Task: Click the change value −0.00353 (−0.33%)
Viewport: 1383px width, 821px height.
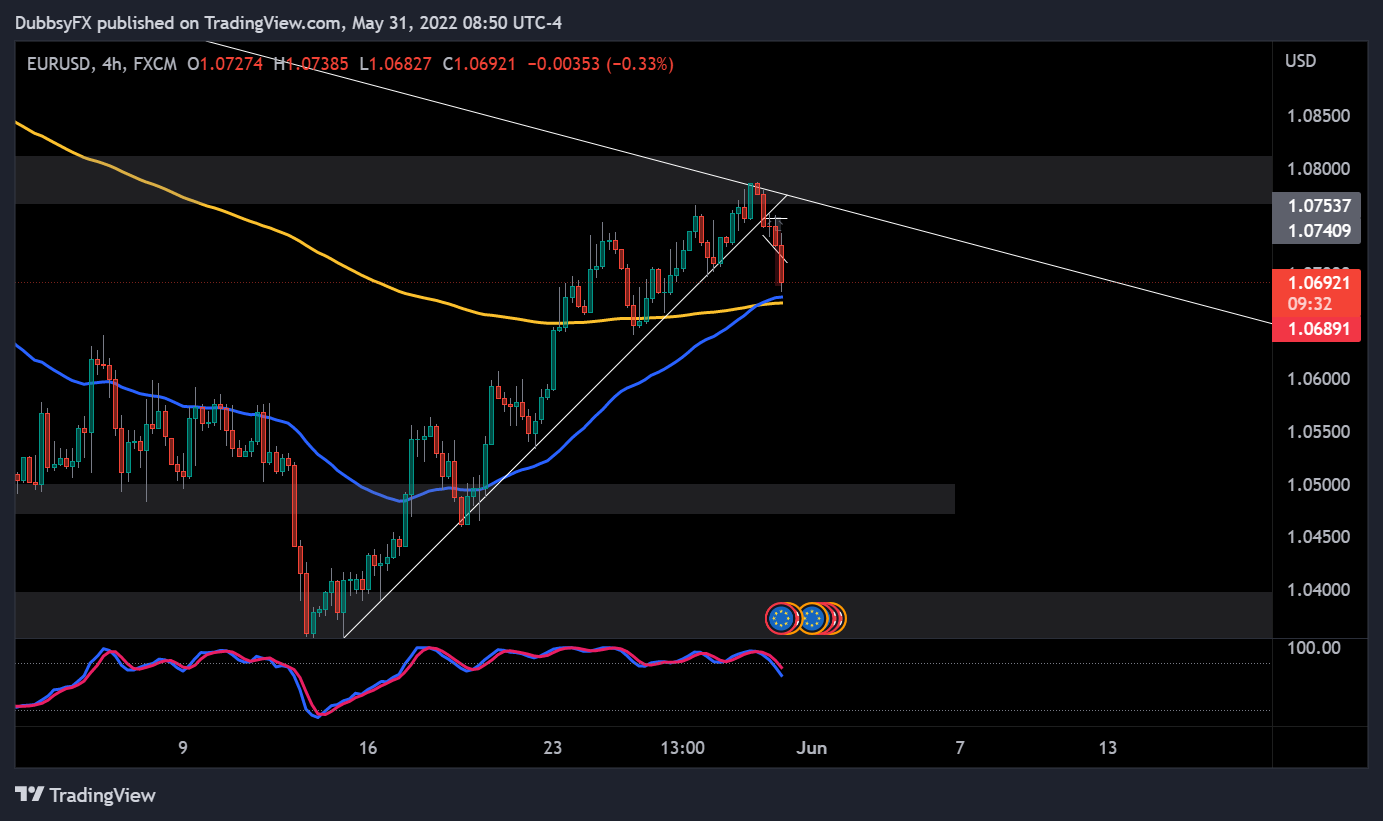Action: pyautogui.click(x=600, y=64)
